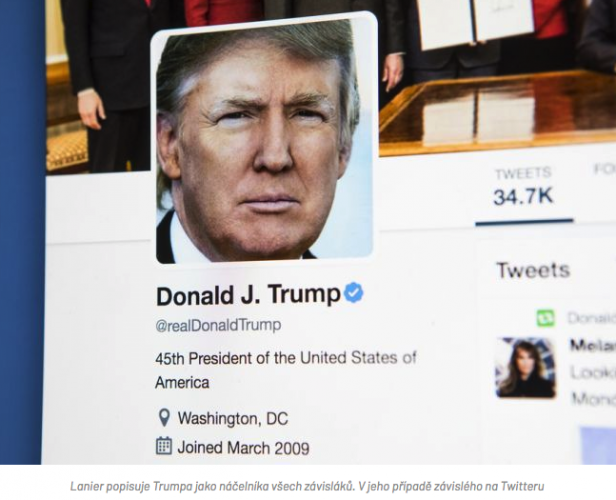Click the tweet text beside Melania avatar
The image size is (616, 500).
tap(592, 385)
